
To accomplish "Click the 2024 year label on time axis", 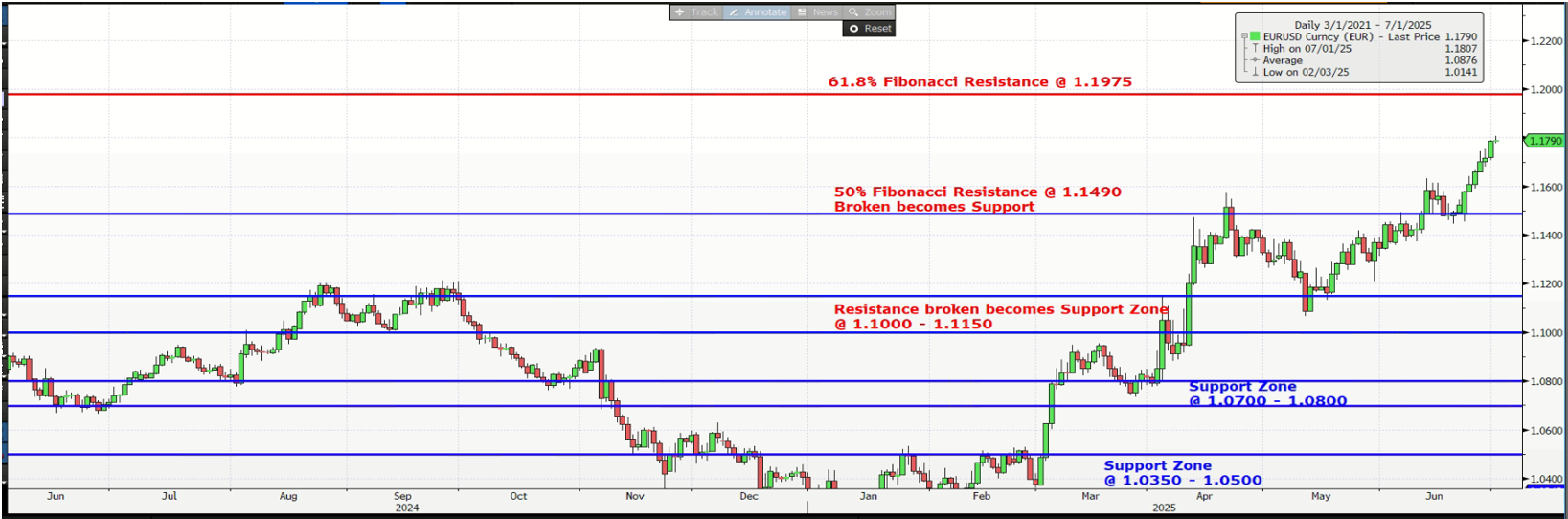I will point(407,508).
